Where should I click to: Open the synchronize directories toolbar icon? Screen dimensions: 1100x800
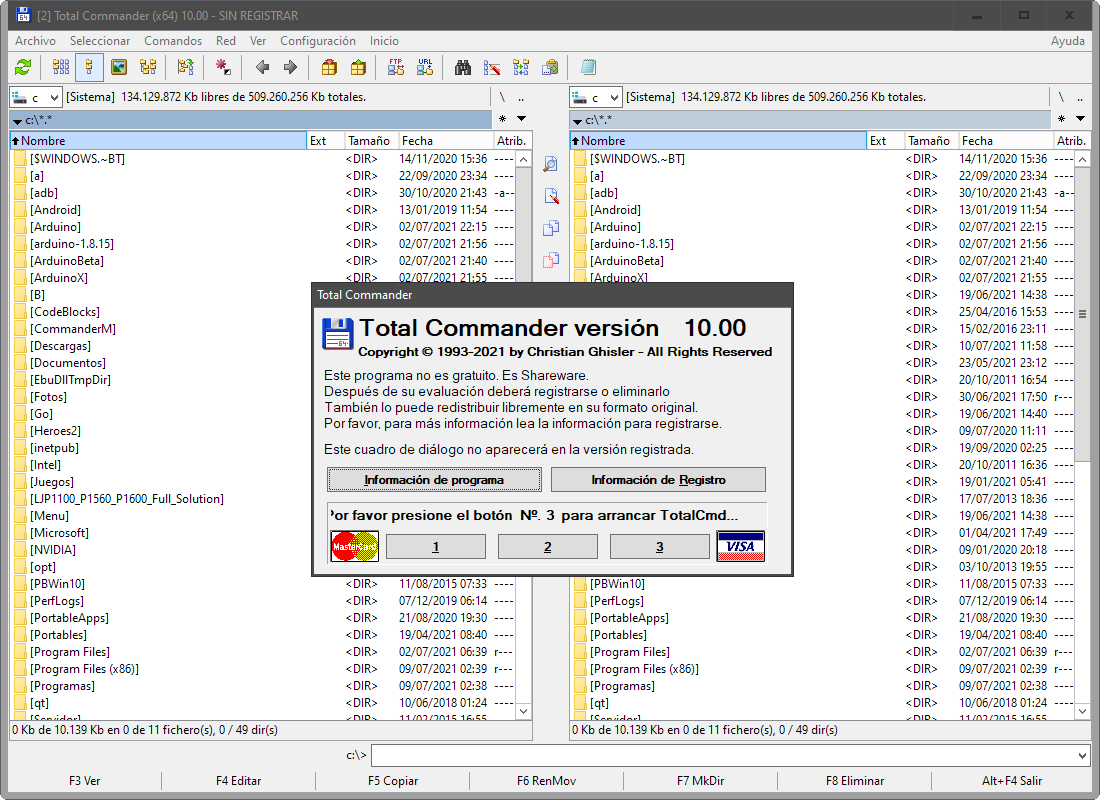pyautogui.click(x=521, y=67)
